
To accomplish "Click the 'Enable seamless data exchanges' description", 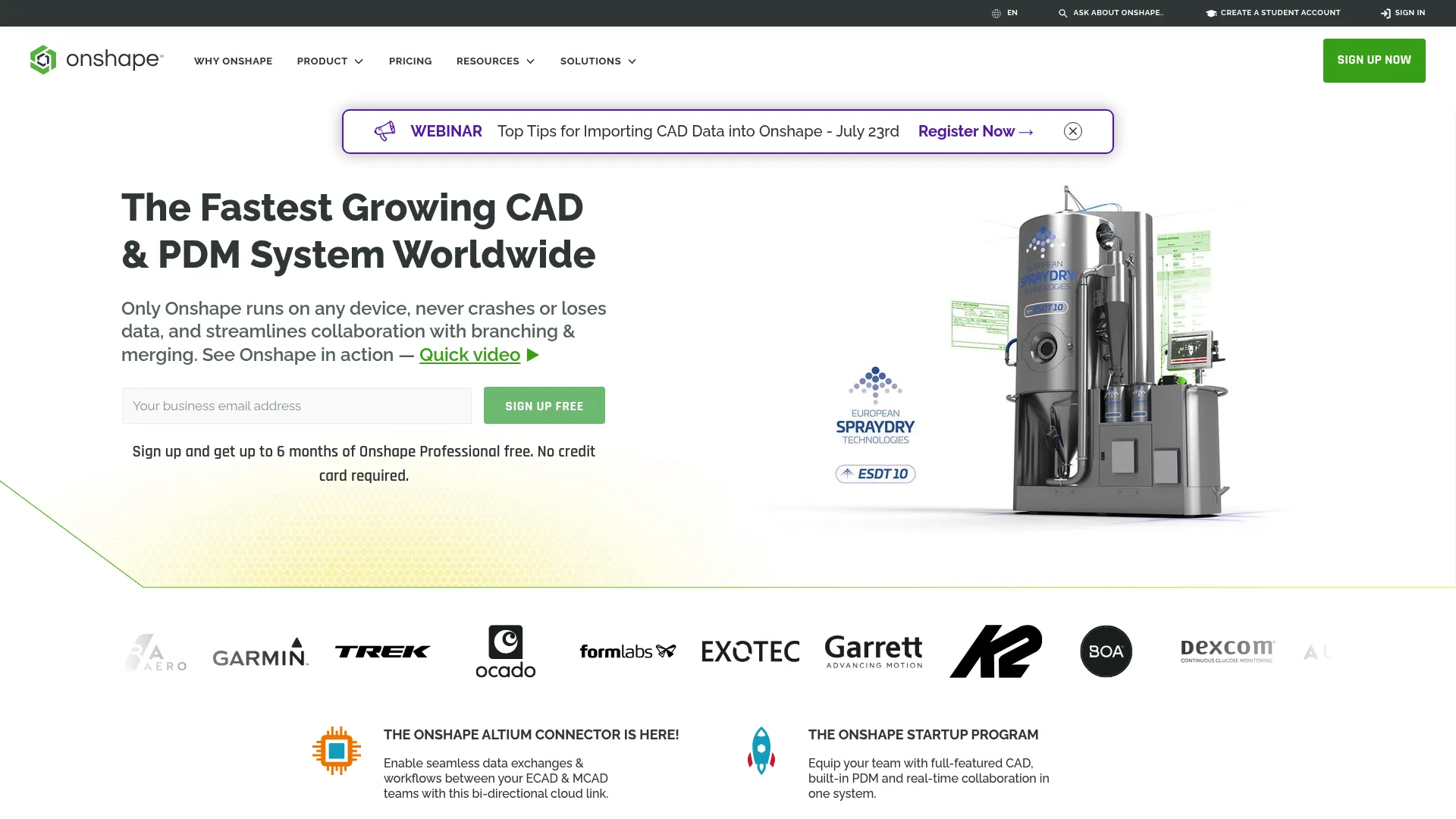I will point(496,778).
